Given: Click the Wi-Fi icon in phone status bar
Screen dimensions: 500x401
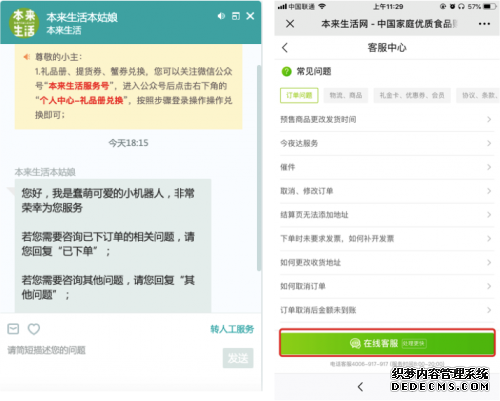Looking at the screenshot, I should tap(322, 6).
